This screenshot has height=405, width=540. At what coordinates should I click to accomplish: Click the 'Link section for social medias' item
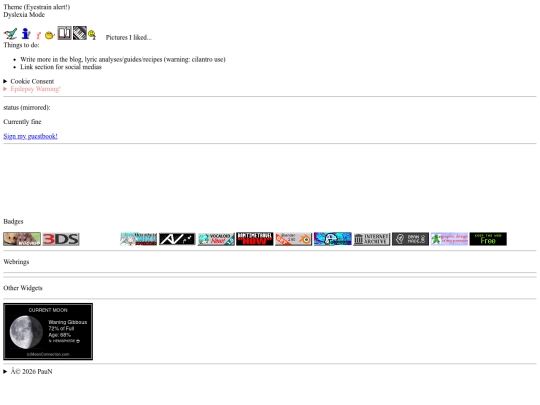pyautogui.click(x=61, y=67)
